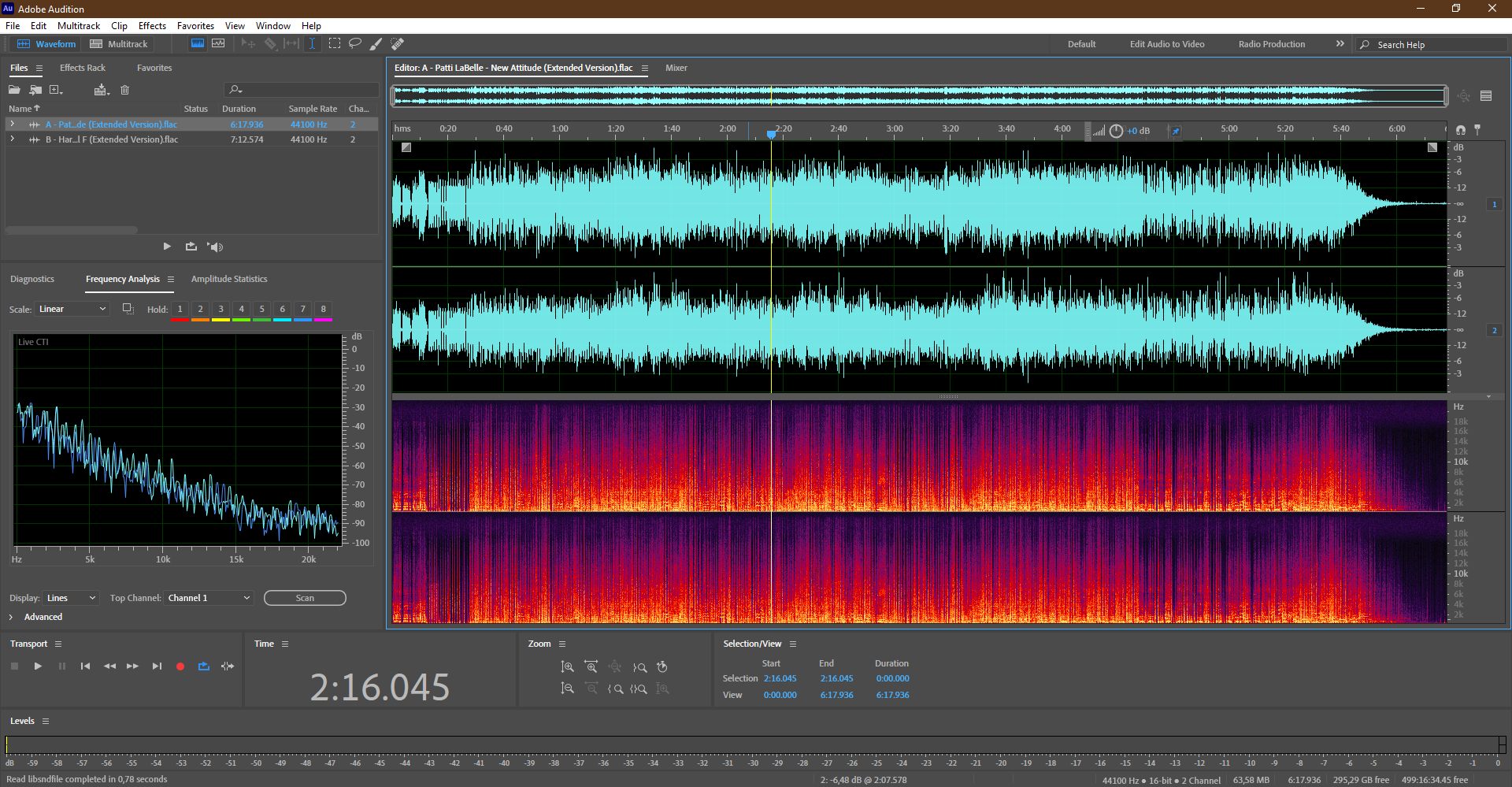Move playhead to previous marker
Screen dimensions: 1512x787
click(85, 666)
